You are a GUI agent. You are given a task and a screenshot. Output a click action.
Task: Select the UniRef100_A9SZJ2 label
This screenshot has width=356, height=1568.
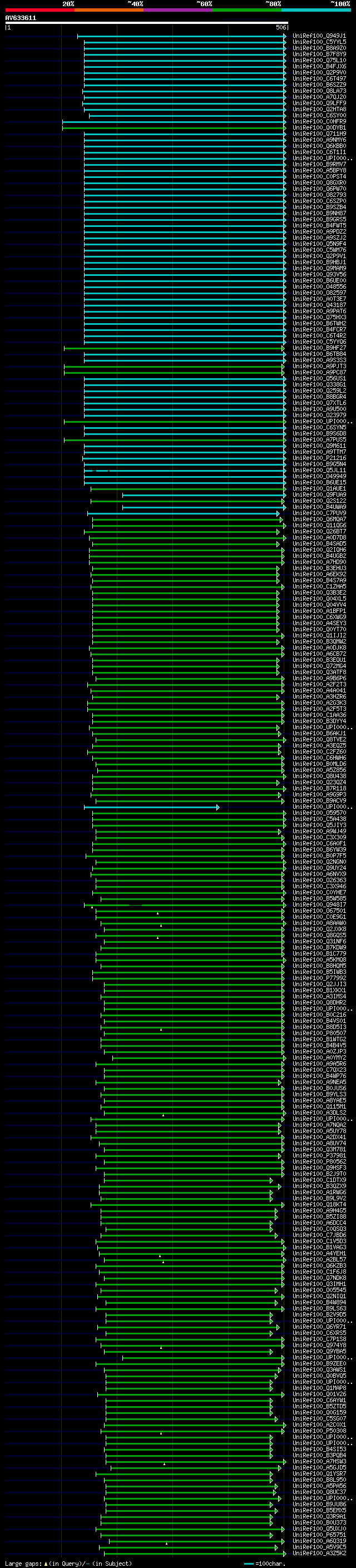[x=319, y=238]
